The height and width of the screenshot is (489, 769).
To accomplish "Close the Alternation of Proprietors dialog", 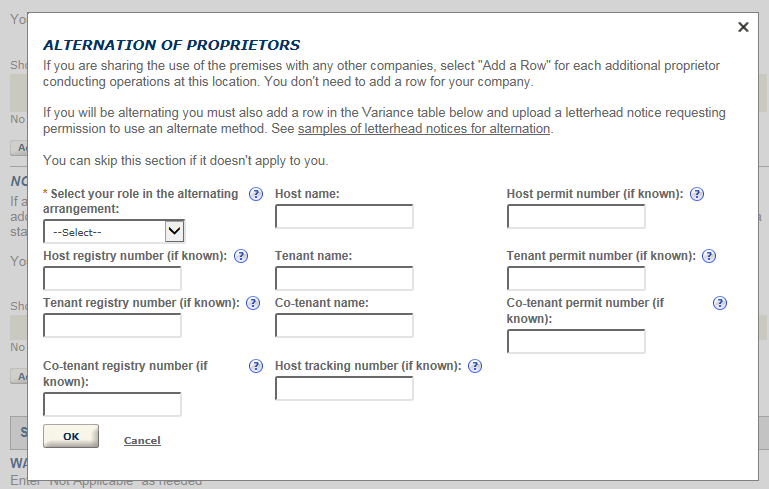I will coord(743,27).
